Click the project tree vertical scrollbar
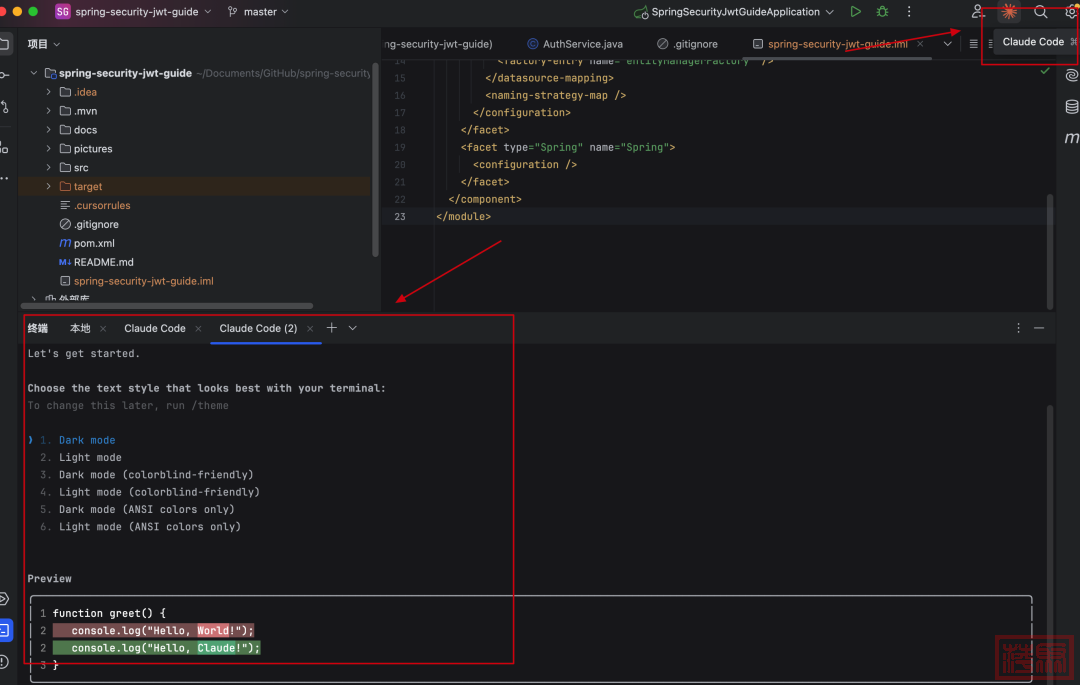 375,160
